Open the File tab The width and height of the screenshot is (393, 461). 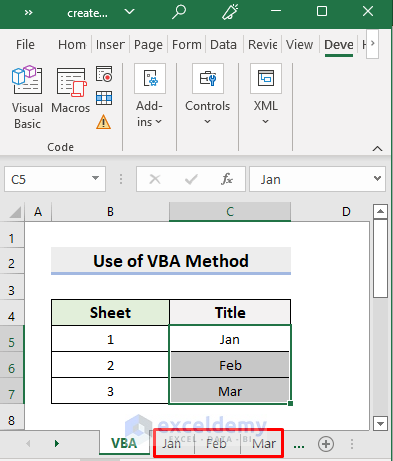(x=25, y=44)
